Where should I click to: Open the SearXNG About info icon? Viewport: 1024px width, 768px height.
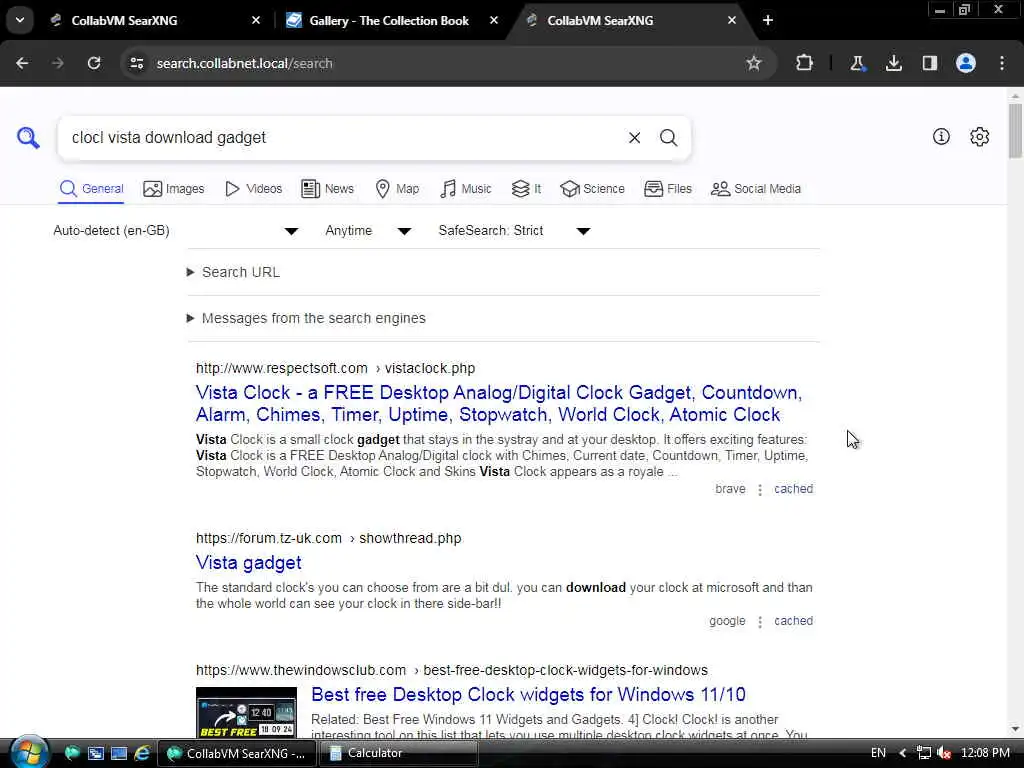(941, 136)
